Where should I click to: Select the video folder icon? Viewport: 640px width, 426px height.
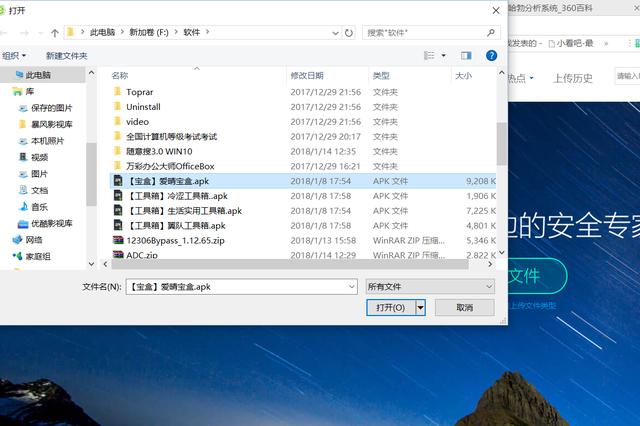tap(118, 121)
